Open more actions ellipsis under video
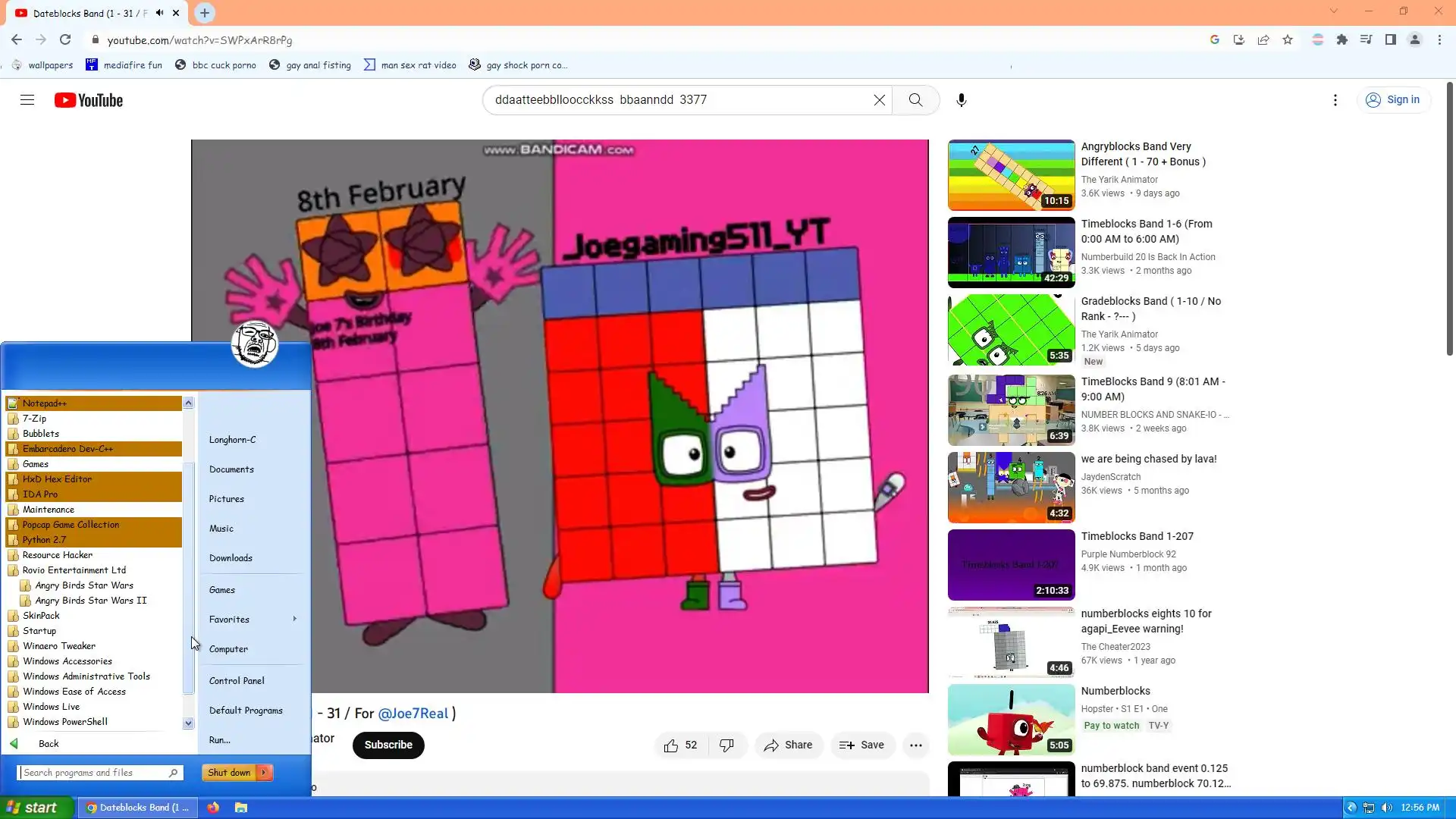 point(915,745)
